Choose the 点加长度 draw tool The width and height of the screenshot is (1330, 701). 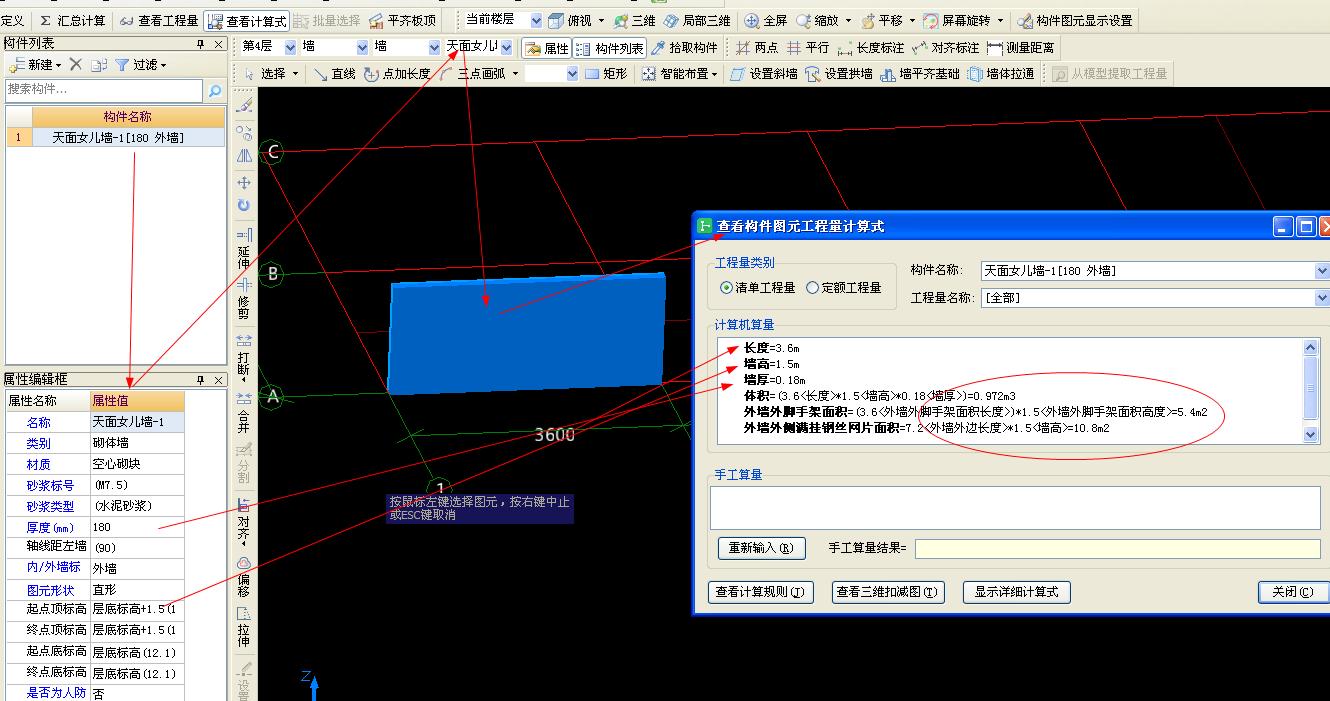click(x=397, y=74)
